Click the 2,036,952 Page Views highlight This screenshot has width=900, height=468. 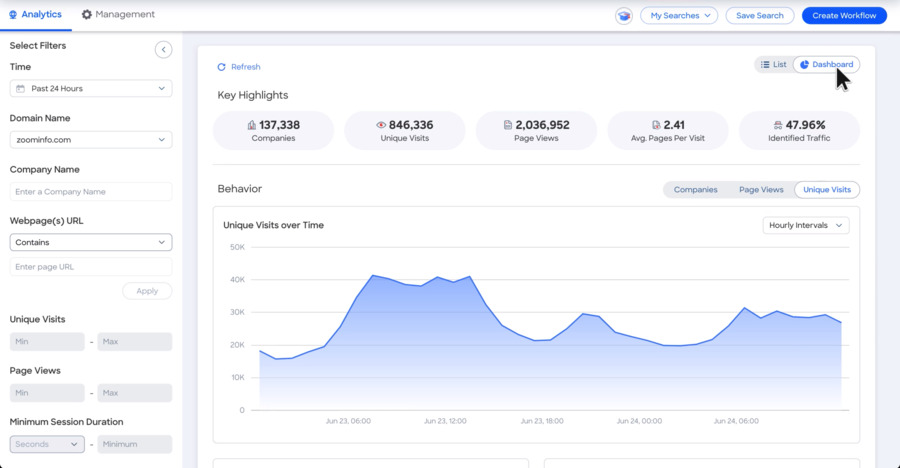pyautogui.click(x=536, y=130)
